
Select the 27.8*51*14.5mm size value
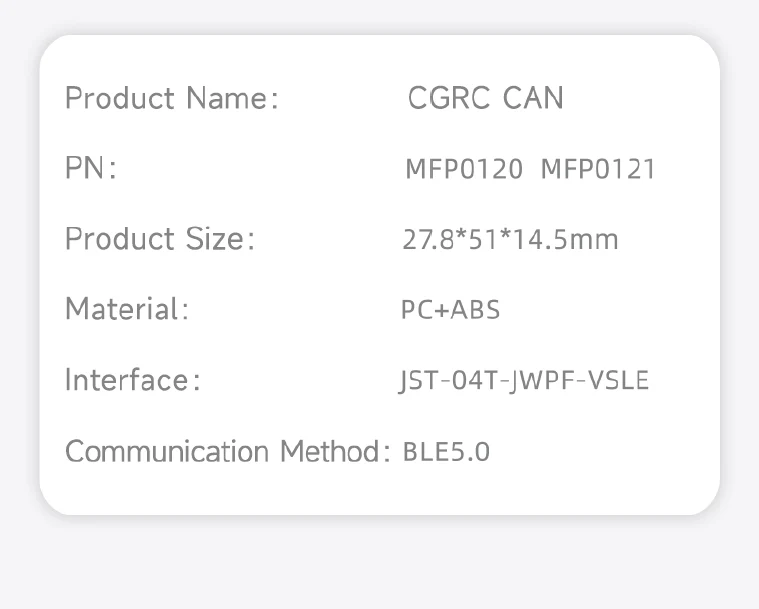510,240
